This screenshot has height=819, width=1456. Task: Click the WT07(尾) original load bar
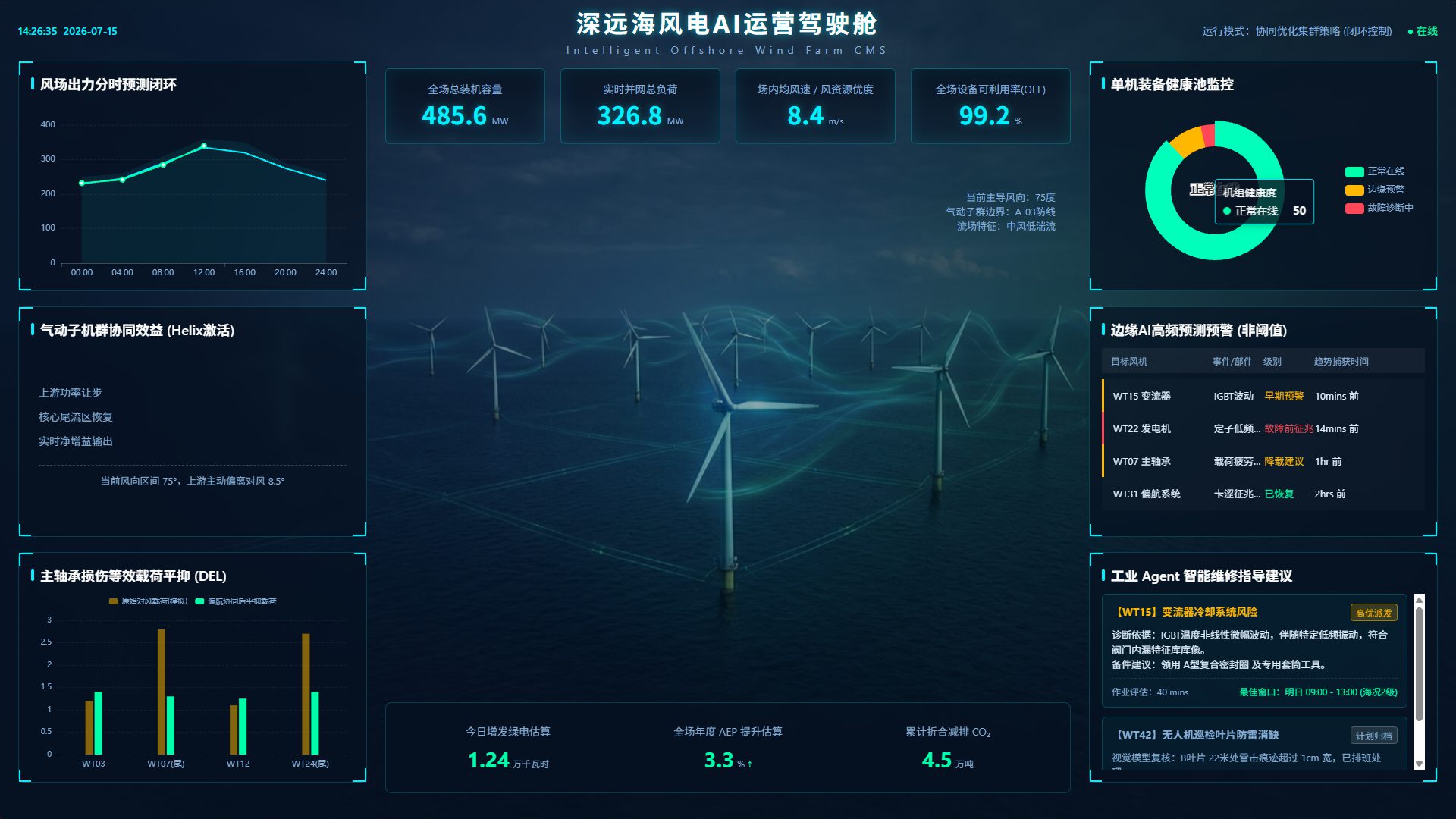[x=162, y=692]
